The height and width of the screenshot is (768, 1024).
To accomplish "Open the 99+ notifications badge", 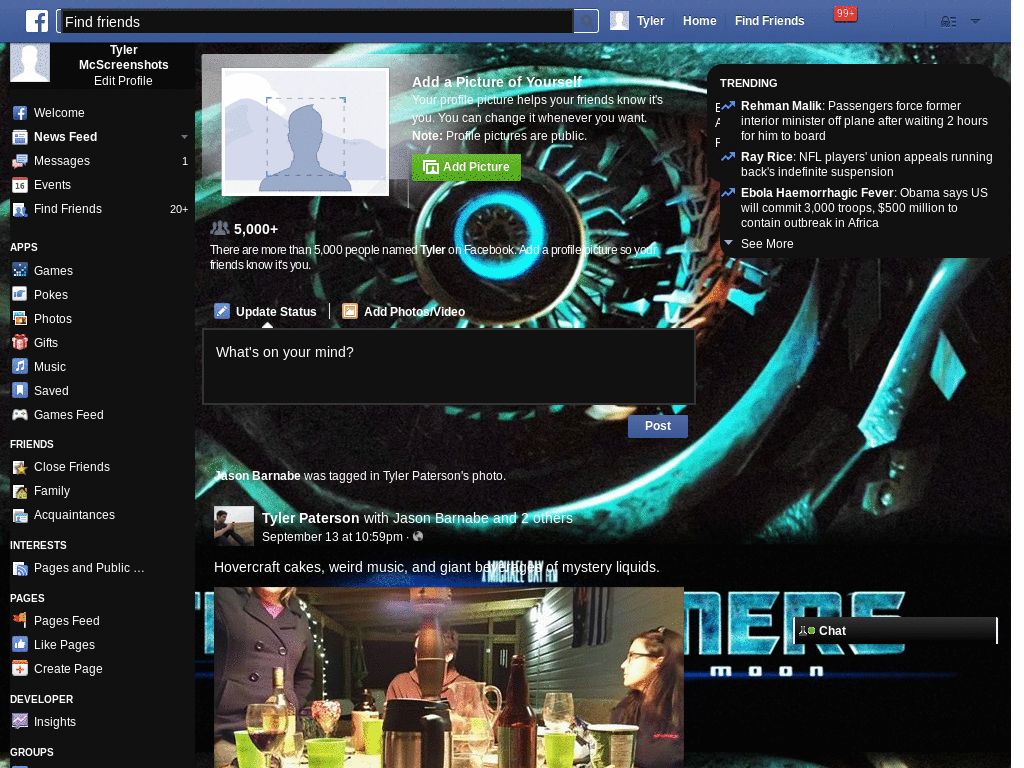I will click(845, 14).
